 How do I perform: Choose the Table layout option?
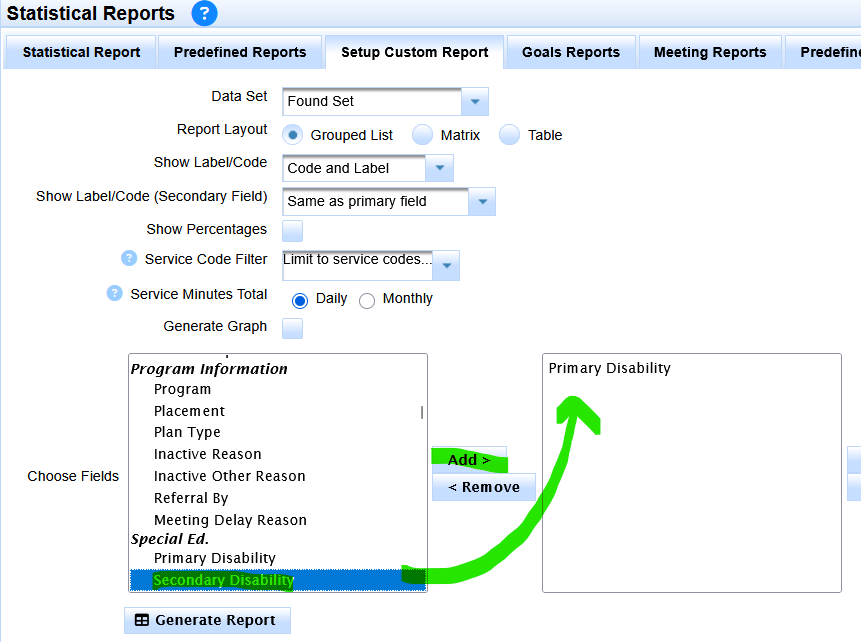(x=509, y=135)
